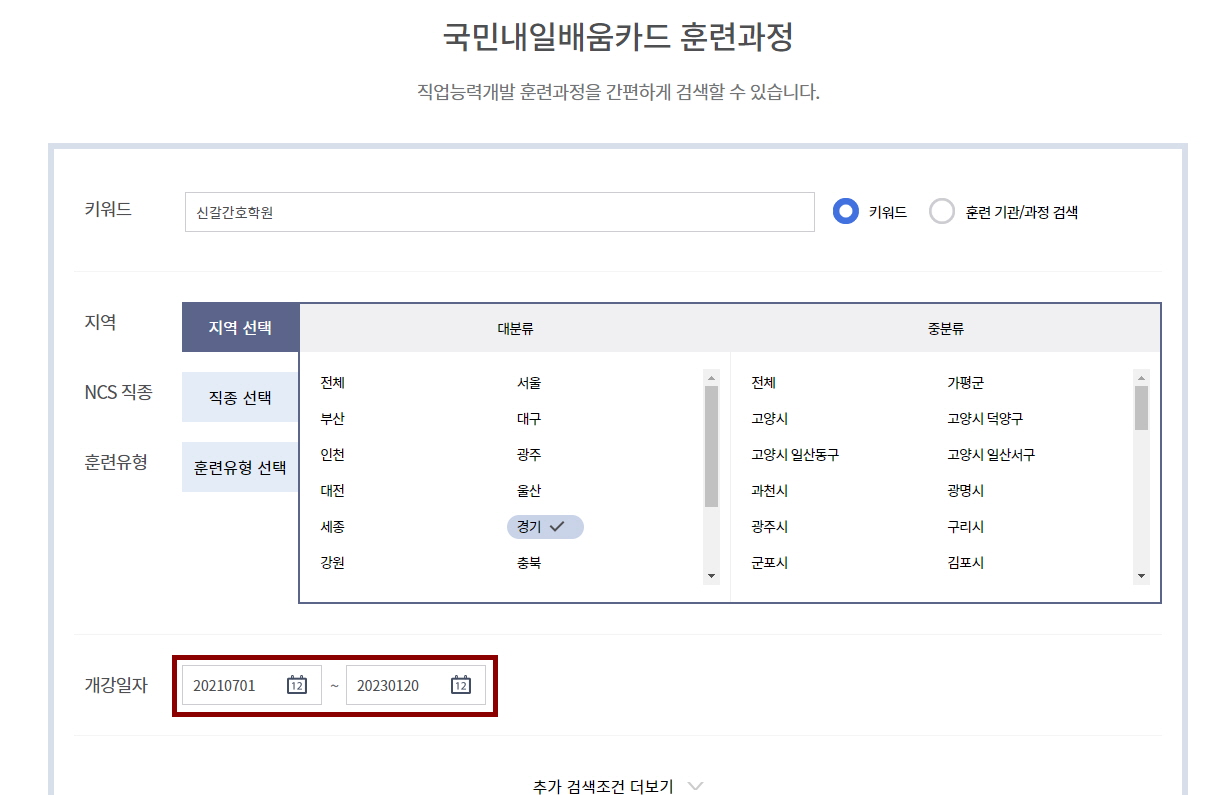1229x795 pixels.
Task: Open the 훈련유형 선택 tab
Action: [240, 467]
